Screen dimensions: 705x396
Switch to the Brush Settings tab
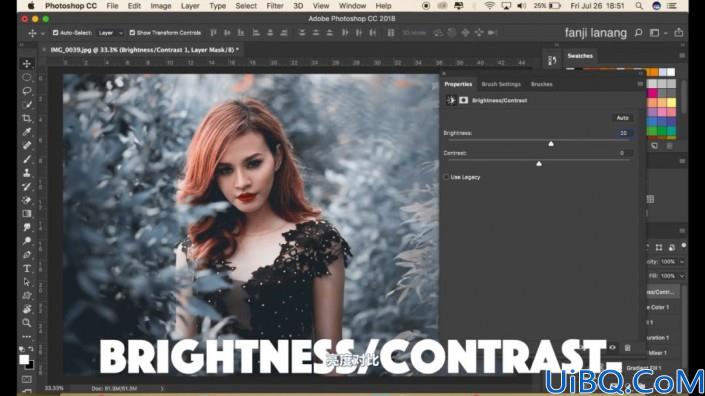click(x=501, y=84)
